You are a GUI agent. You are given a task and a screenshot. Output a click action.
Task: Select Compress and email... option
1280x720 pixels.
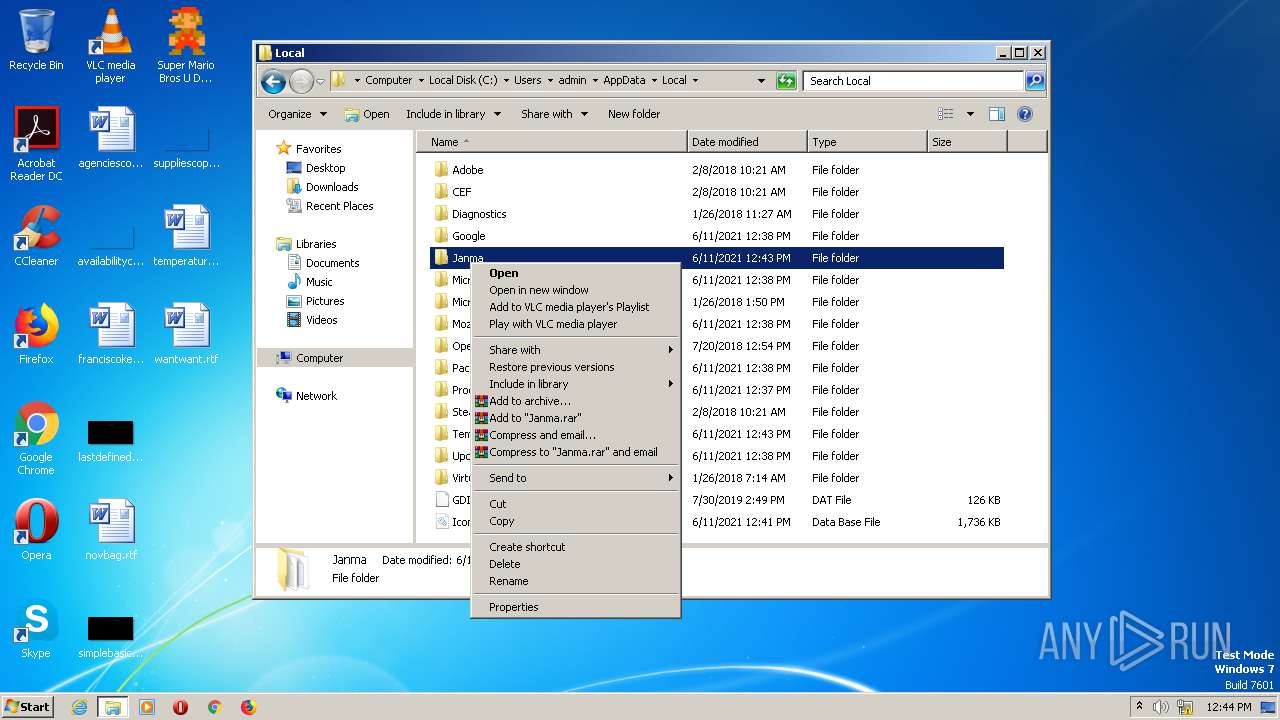576,435
